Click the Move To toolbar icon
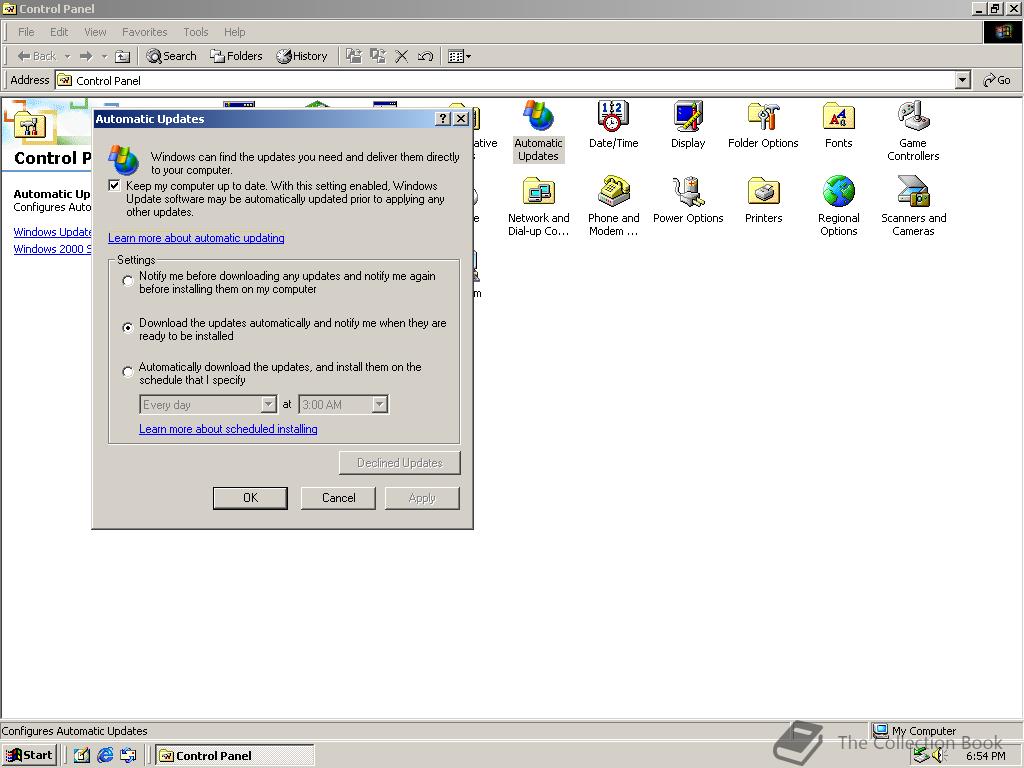The height and width of the screenshot is (768, 1024). 353,56
